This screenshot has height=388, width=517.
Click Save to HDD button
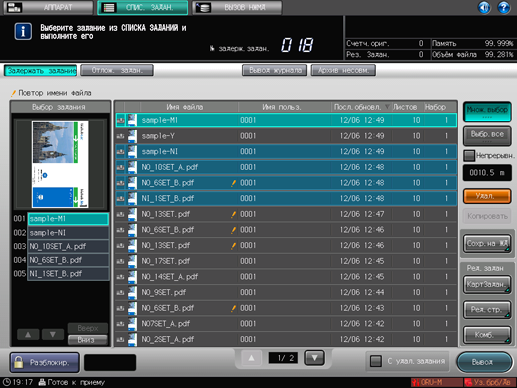[487, 244]
